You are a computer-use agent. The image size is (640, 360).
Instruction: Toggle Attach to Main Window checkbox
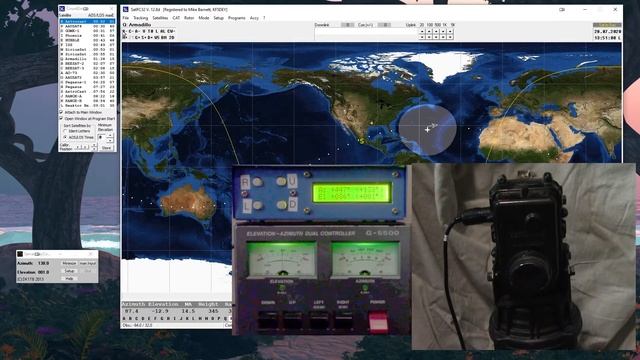[x=61, y=112]
